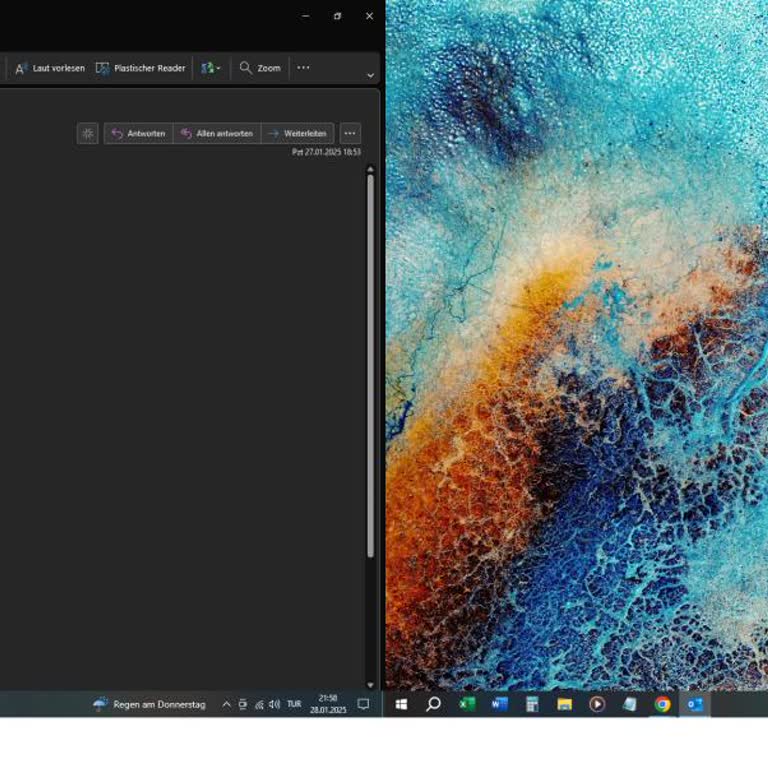Image resolution: width=768 pixels, height=768 pixels.
Task: Open the ribbon's three-dot overflow menu
Action: [303, 68]
